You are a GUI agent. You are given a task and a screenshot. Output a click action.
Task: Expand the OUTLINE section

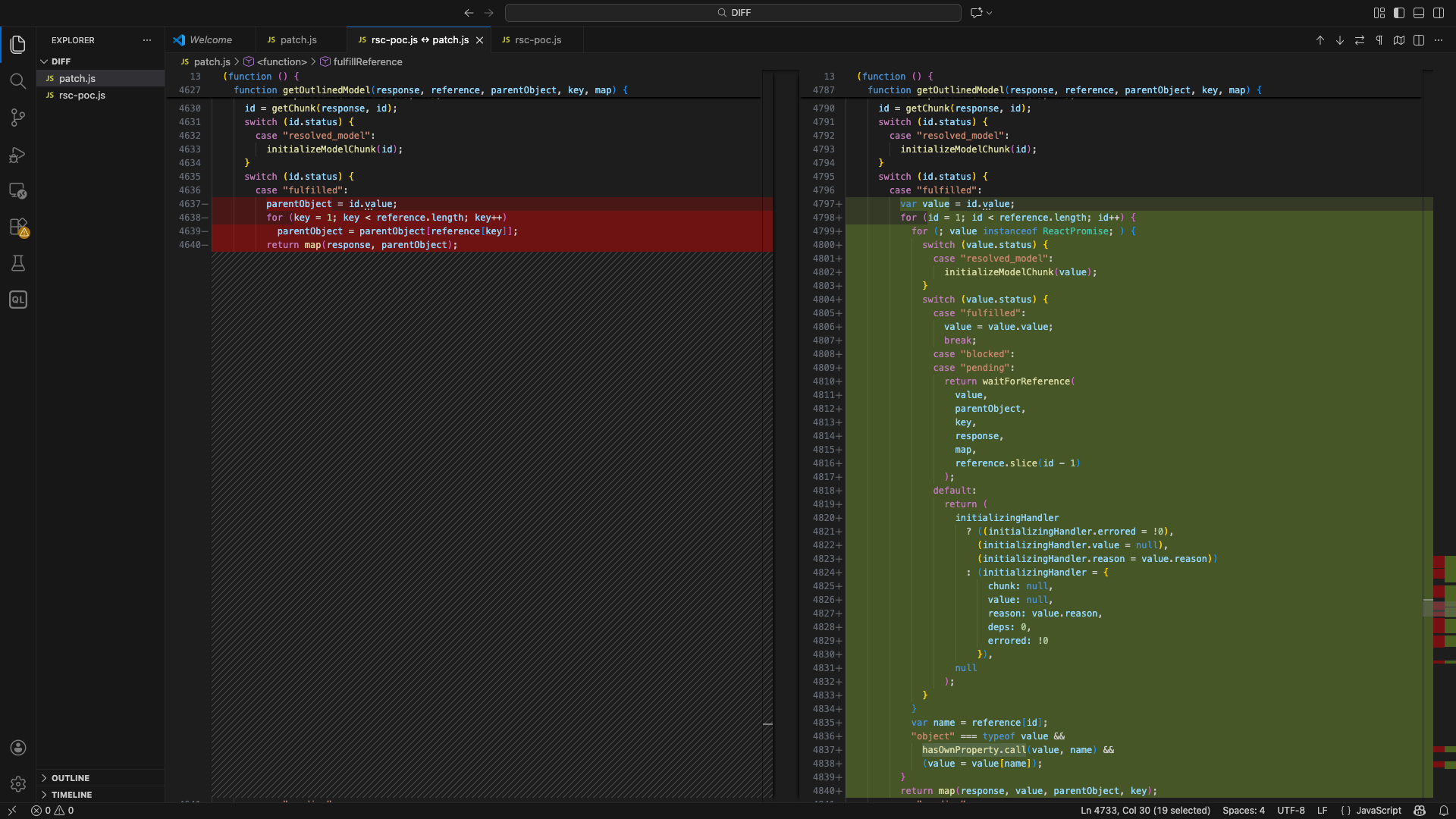pos(70,778)
